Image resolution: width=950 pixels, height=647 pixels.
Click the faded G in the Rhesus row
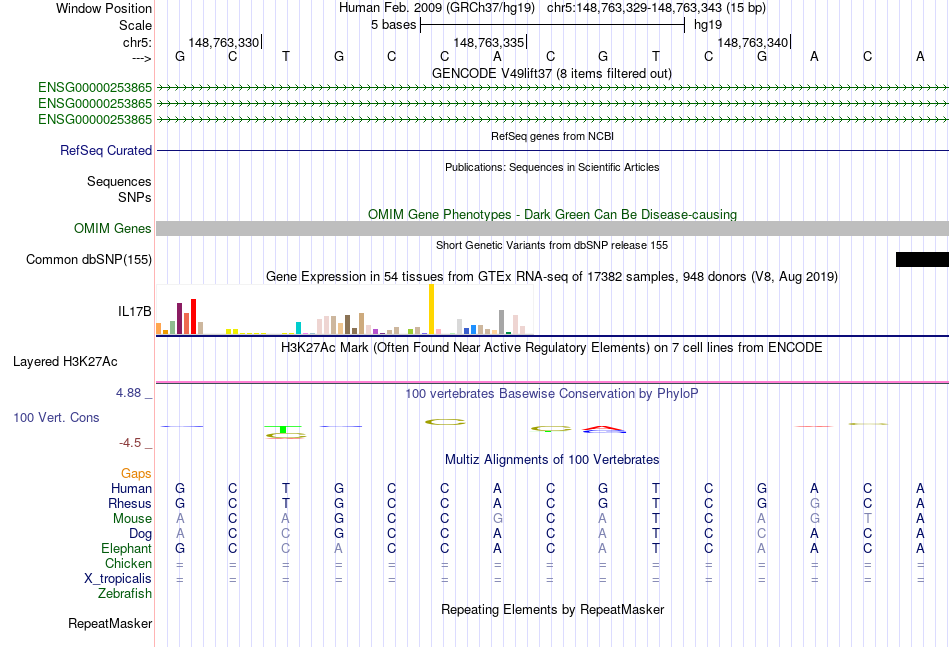point(814,503)
